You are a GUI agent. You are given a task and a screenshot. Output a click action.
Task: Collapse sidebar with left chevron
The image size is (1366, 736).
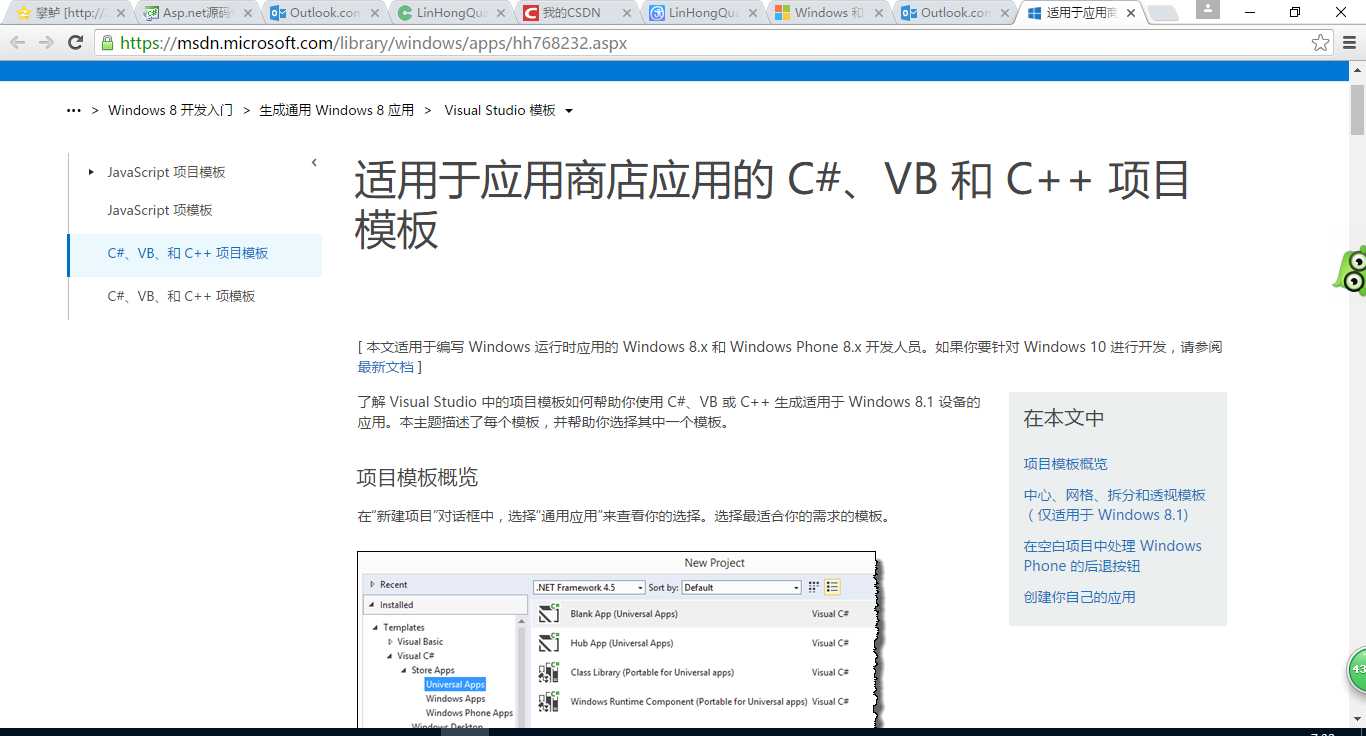314,162
